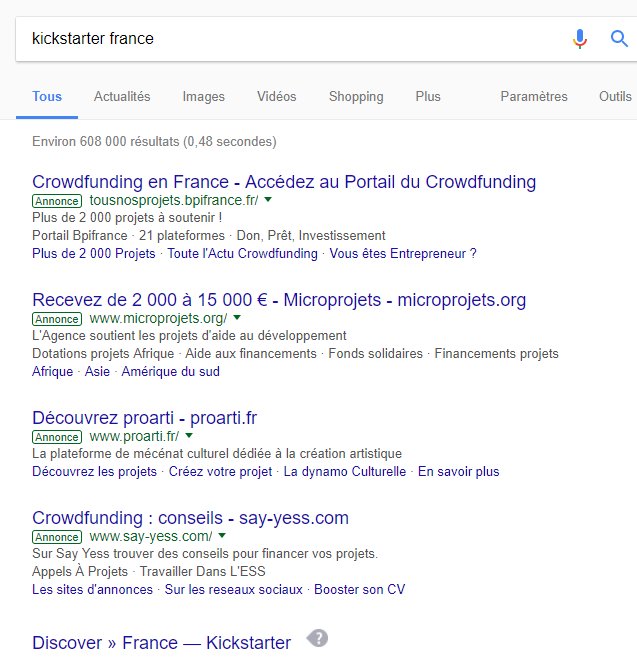This screenshot has width=637, height=657.
Task: Click the Plus de 2 000 projets à soutenir text
Action: click(x=127, y=218)
